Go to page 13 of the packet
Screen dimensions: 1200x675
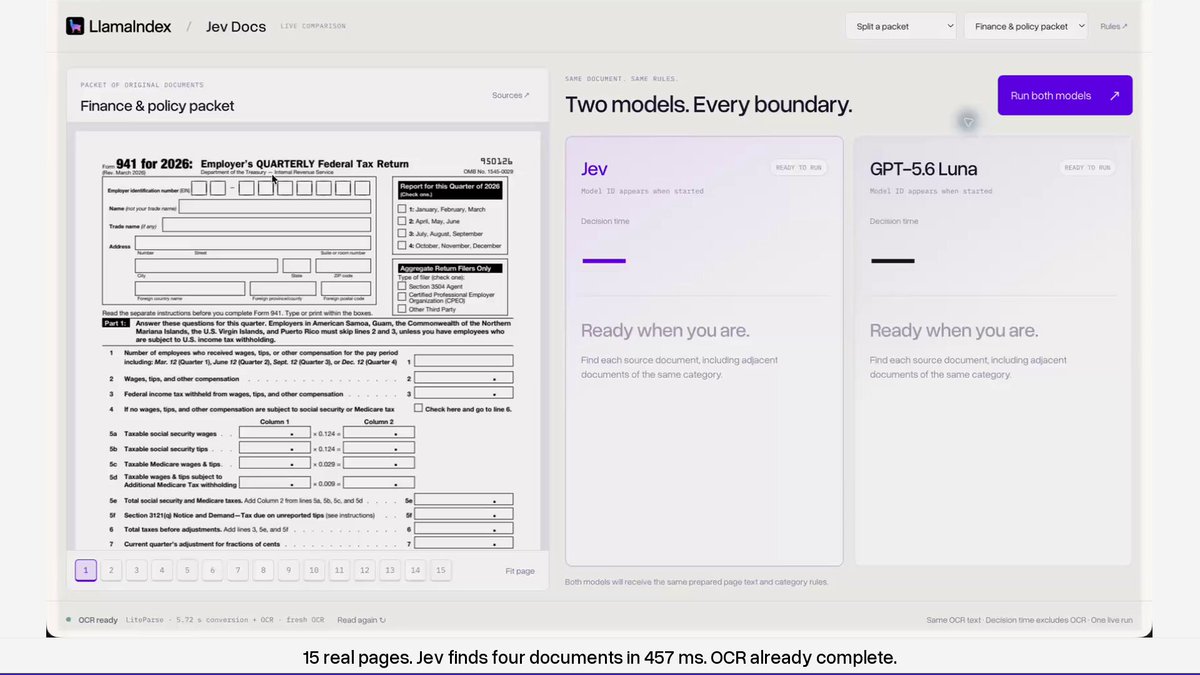(390, 570)
